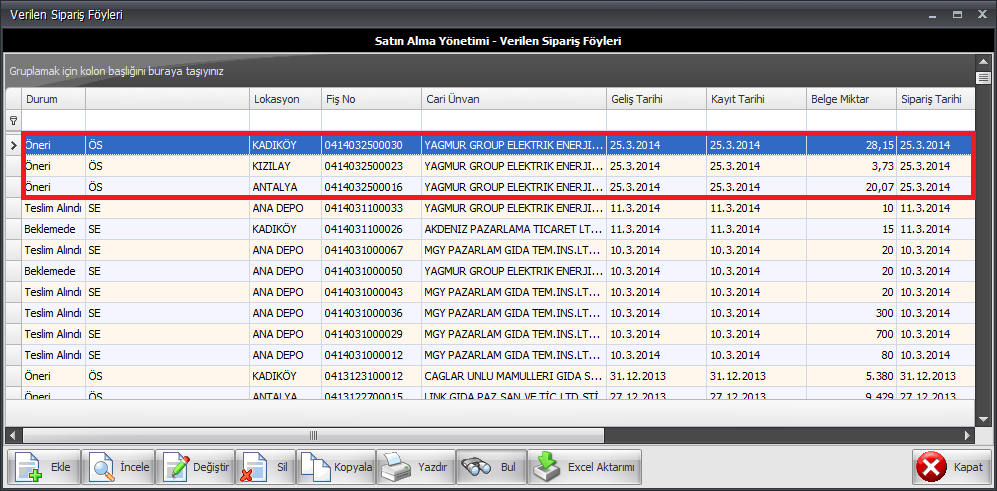Delete the record using the Sil icon
The image size is (997, 491).
tap(251, 467)
